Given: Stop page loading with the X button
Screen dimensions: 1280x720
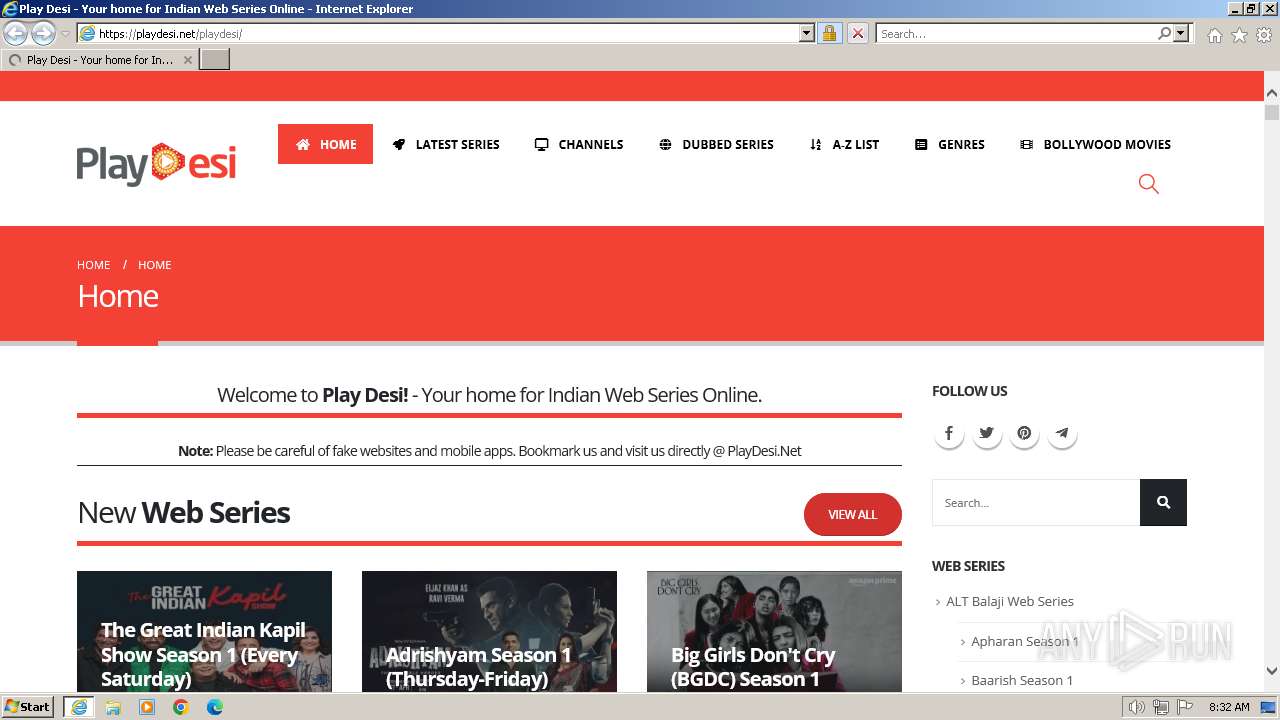Looking at the screenshot, I should (857, 33).
